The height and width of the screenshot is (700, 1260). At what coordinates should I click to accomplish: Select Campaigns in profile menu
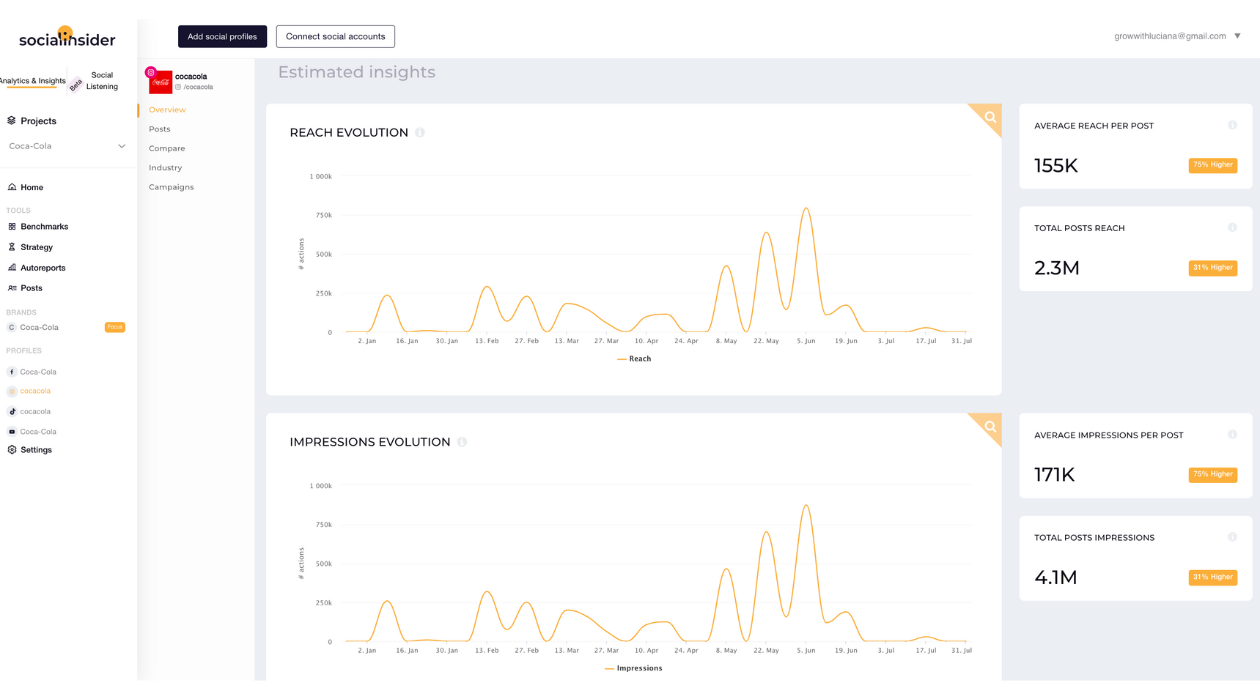[171, 187]
